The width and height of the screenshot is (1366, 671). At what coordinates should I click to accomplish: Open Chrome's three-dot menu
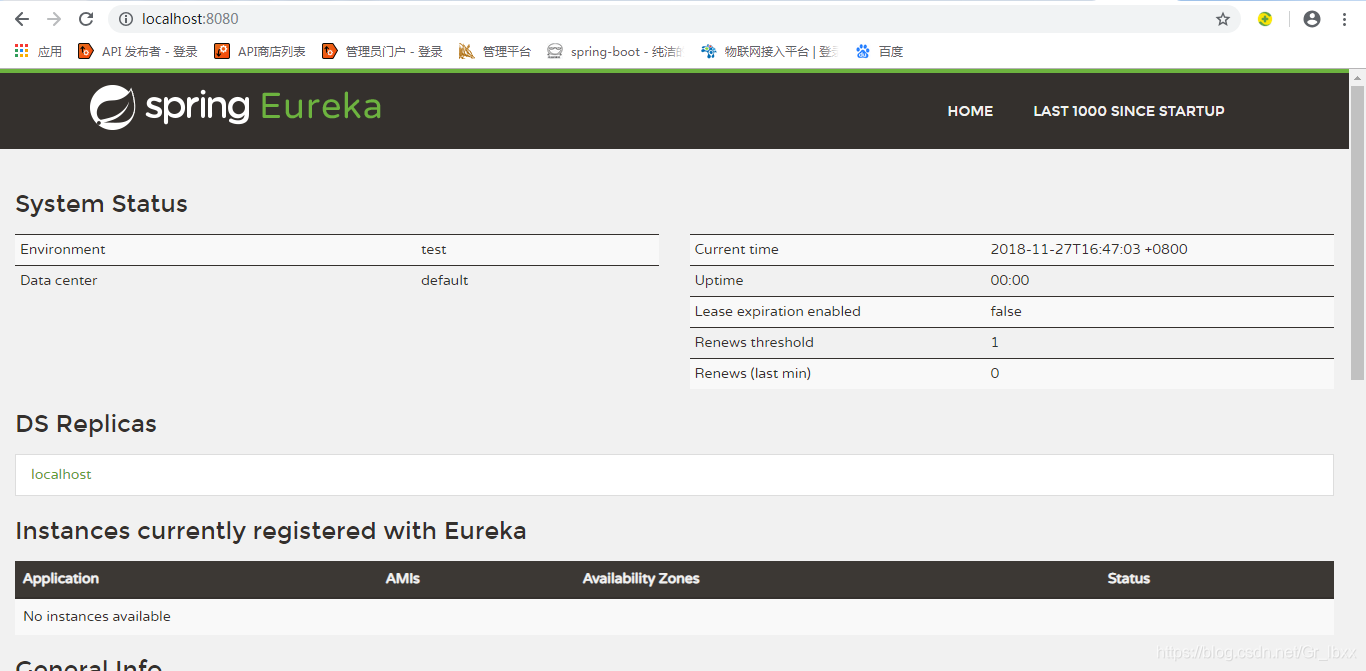click(1343, 19)
